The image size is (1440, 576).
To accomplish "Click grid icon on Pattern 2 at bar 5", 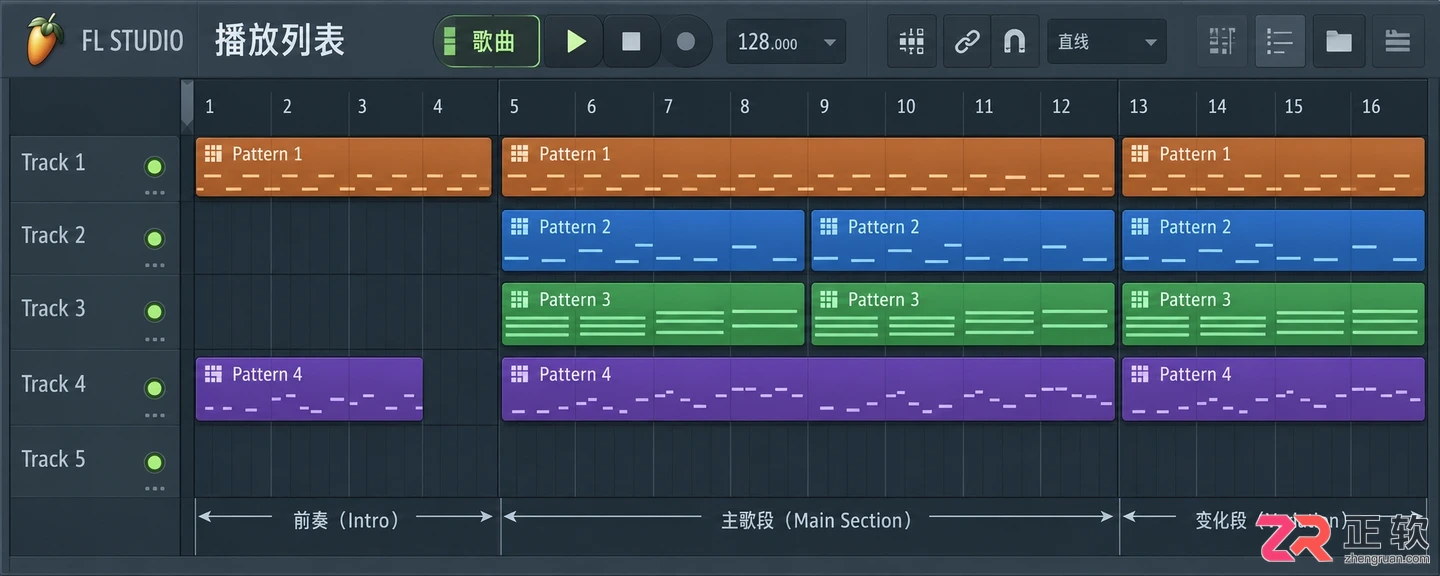I will coord(519,226).
